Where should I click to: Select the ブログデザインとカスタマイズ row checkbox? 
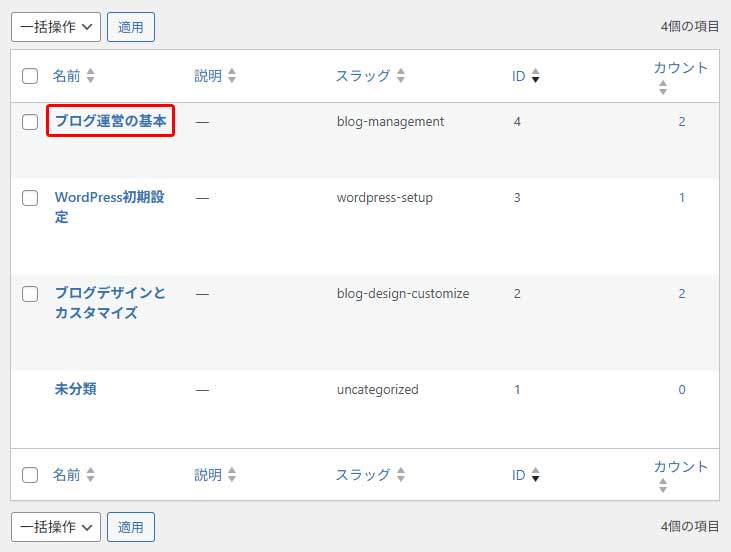tap(30, 294)
